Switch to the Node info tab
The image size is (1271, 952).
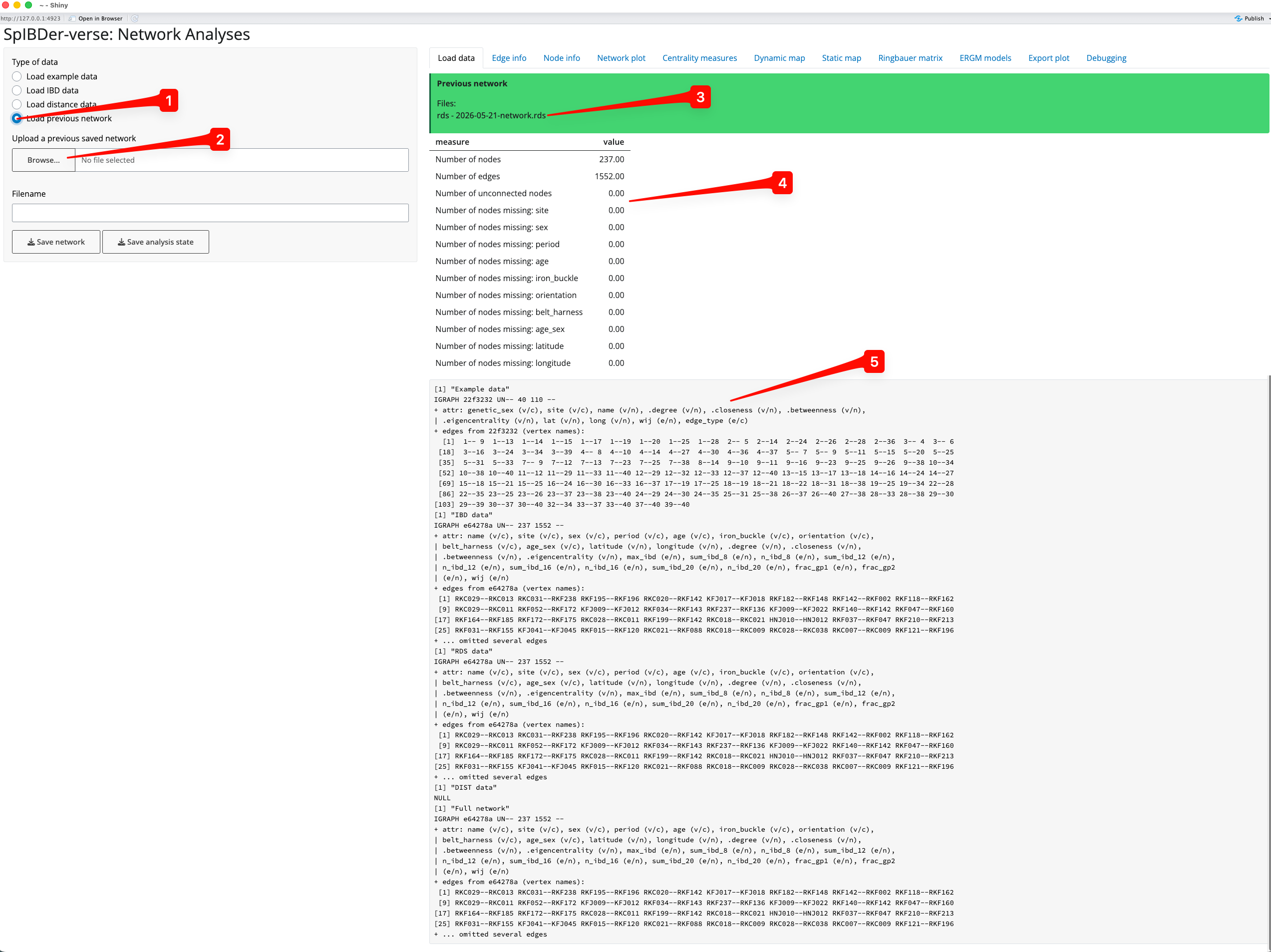click(562, 58)
